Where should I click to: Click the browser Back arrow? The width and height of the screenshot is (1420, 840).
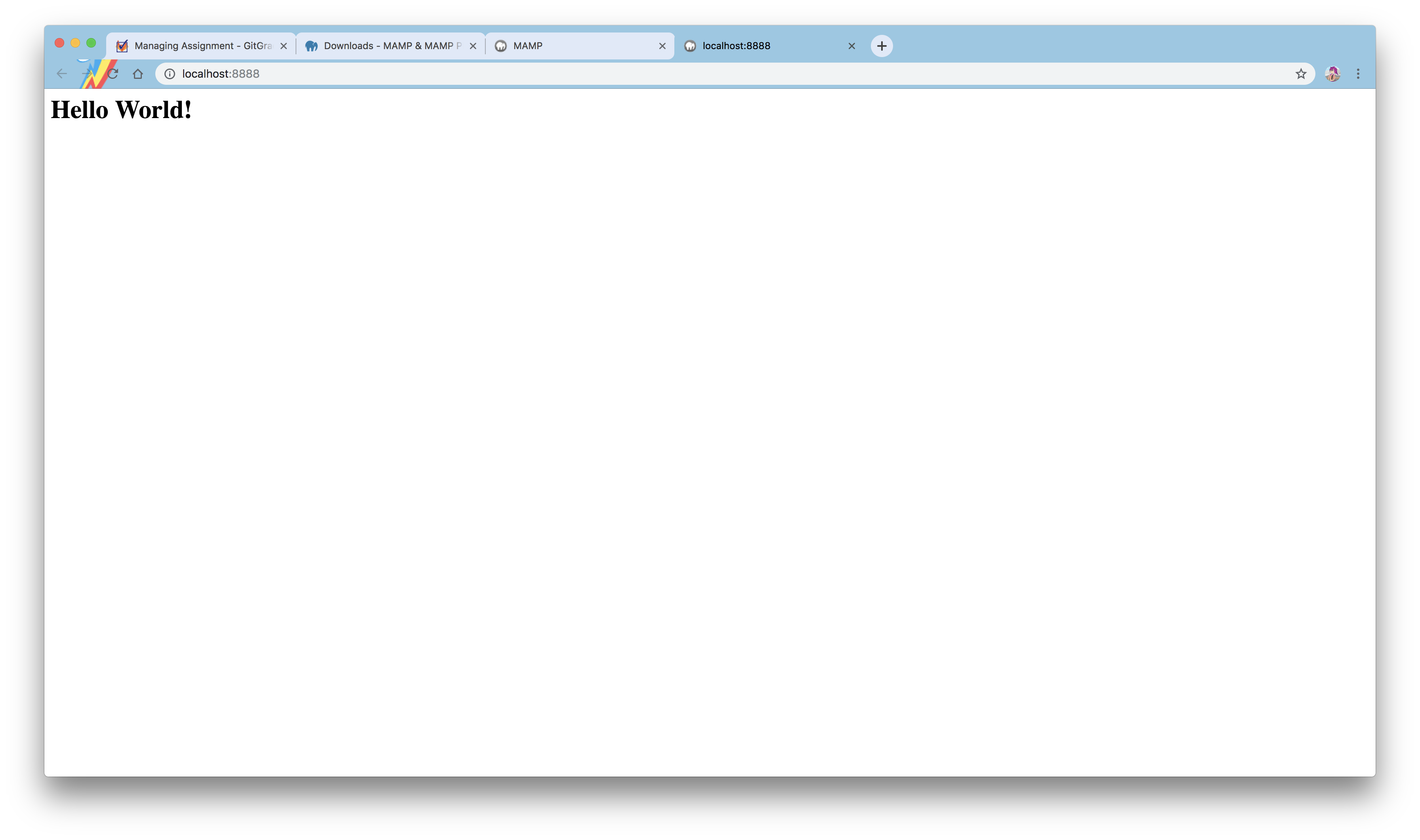click(x=62, y=74)
